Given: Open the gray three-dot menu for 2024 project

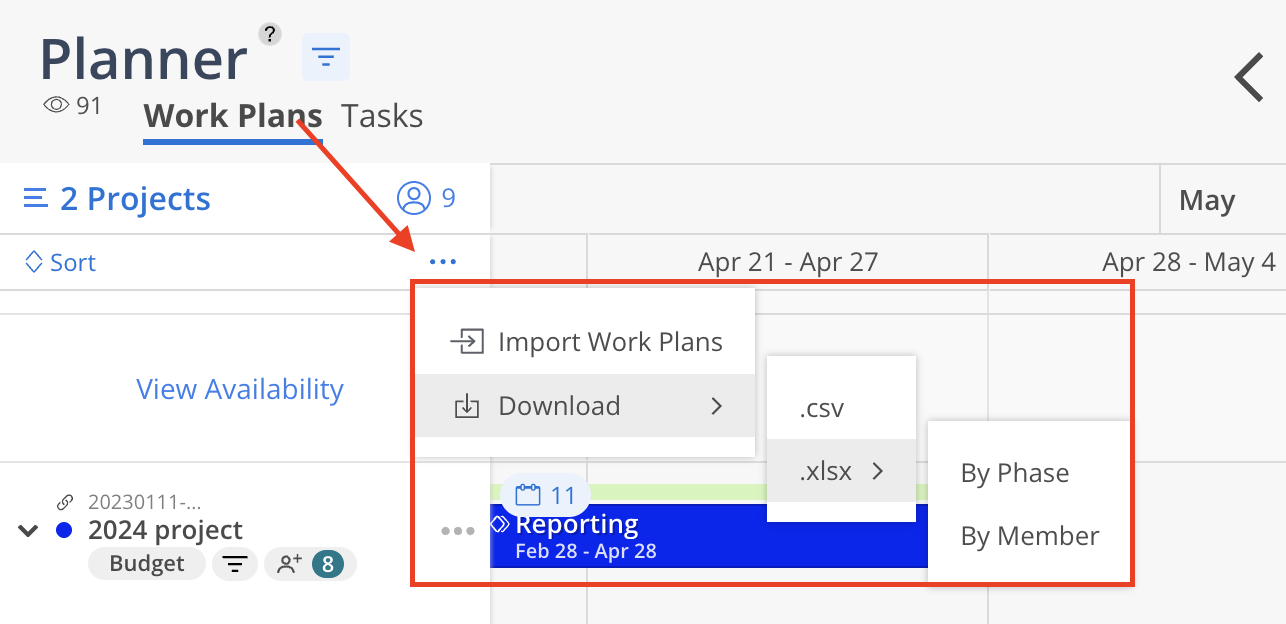Looking at the screenshot, I should pyautogui.click(x=458, y=531).
